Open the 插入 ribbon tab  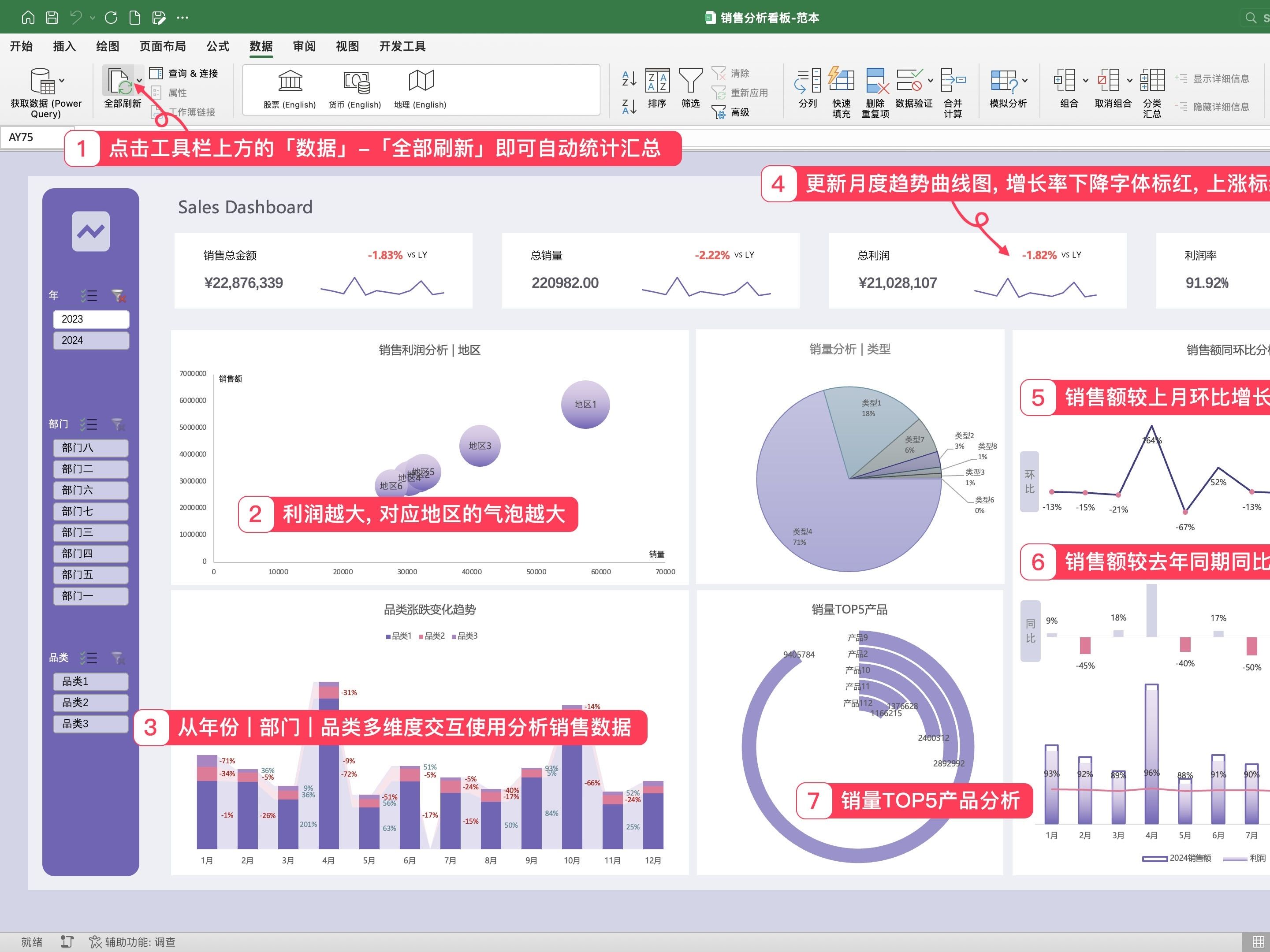click(x=64, y=46)
